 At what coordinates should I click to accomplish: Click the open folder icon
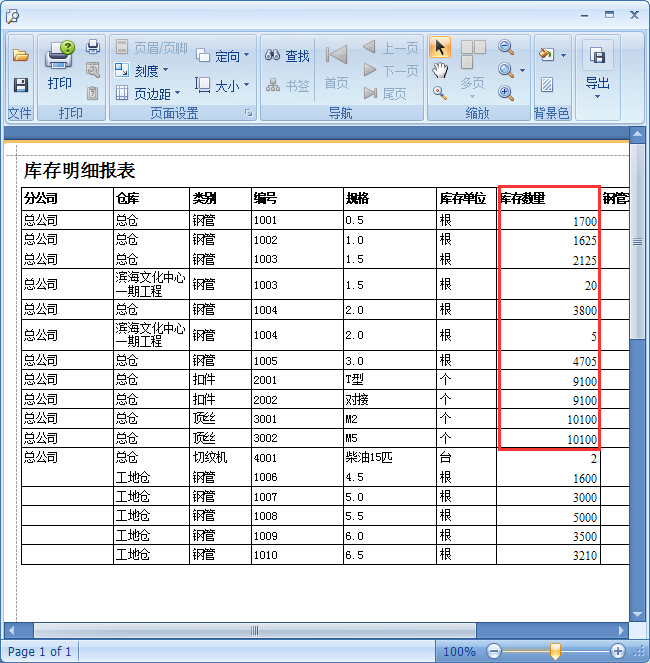pos(20,56)
